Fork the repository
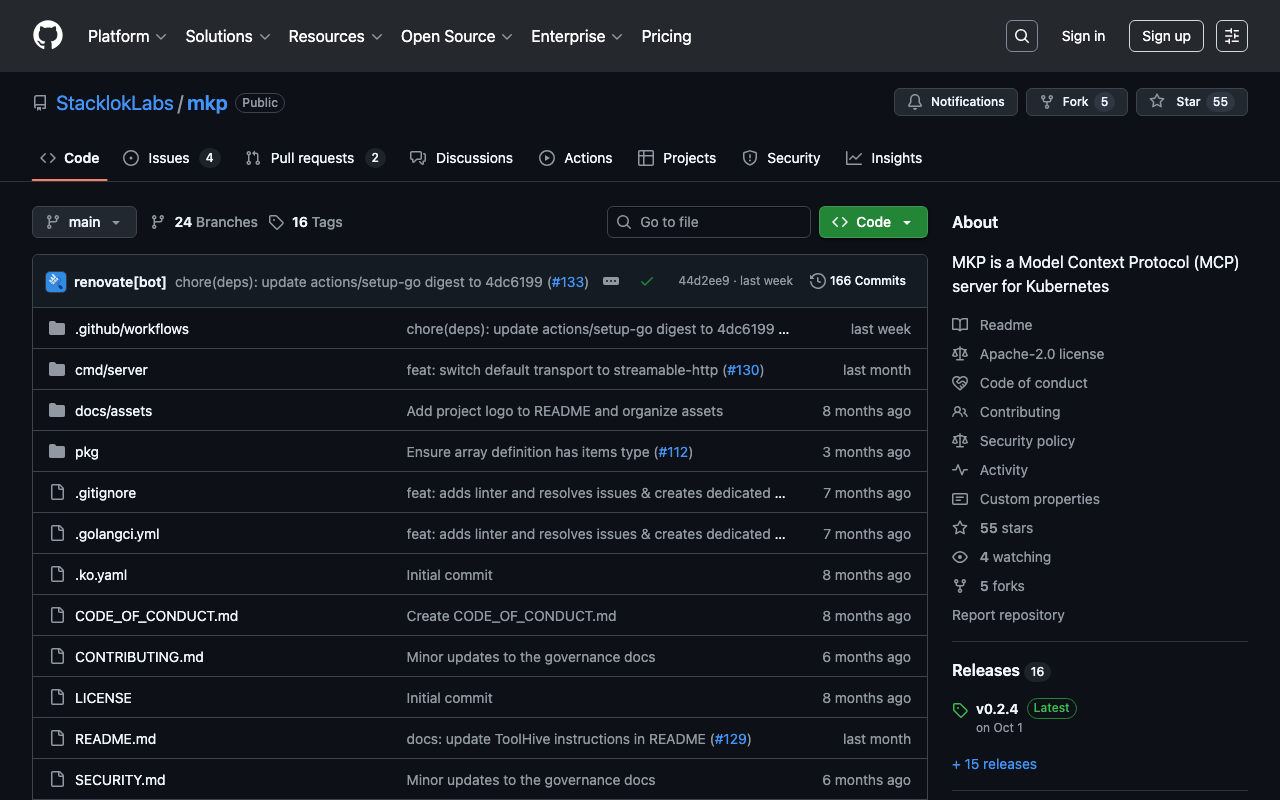1280x800 pixels. pyautogui.click(x=1076, y=102)
